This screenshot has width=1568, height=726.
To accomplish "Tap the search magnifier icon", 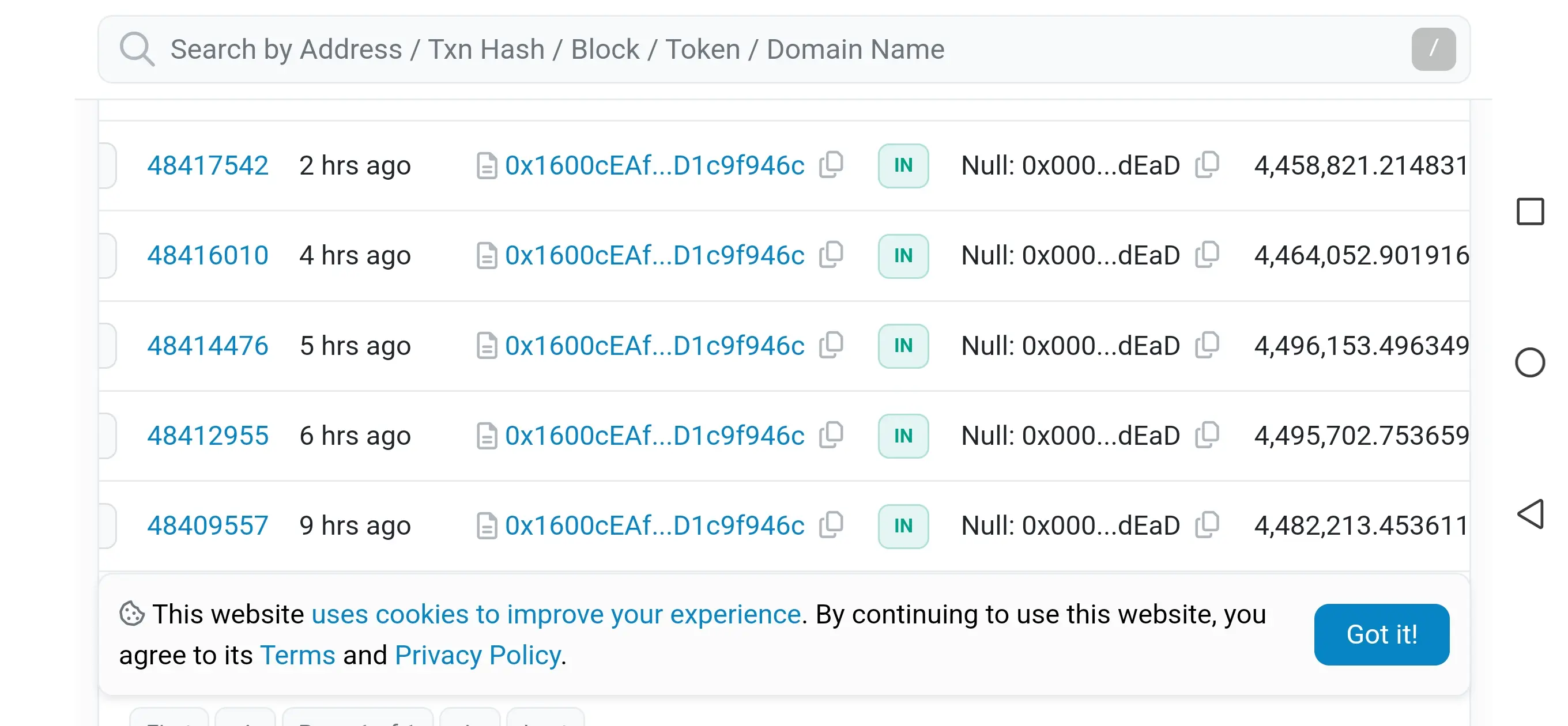I will [x=137, y=48].
